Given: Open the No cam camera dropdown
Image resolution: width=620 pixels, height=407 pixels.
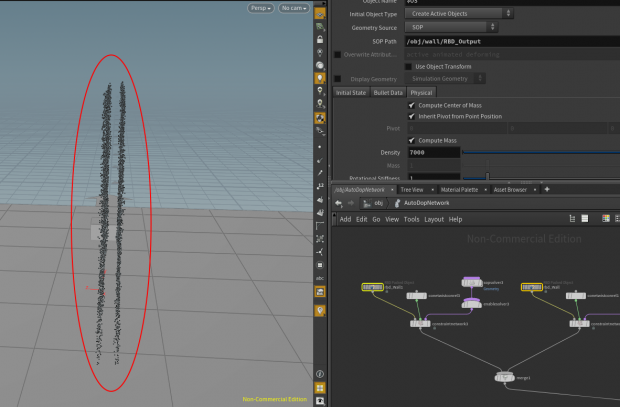Looking at the screenshot, I should [294, 8].
